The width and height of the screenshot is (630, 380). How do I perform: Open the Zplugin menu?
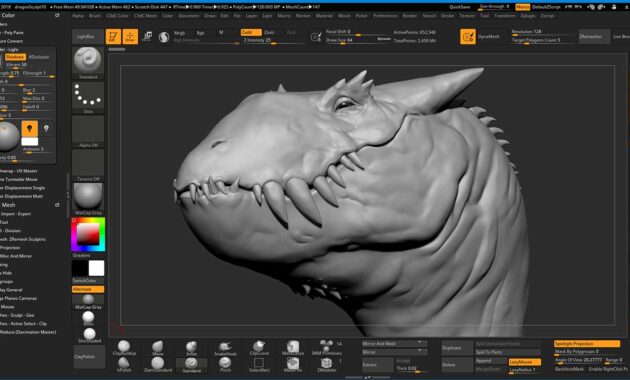[528, 16]
